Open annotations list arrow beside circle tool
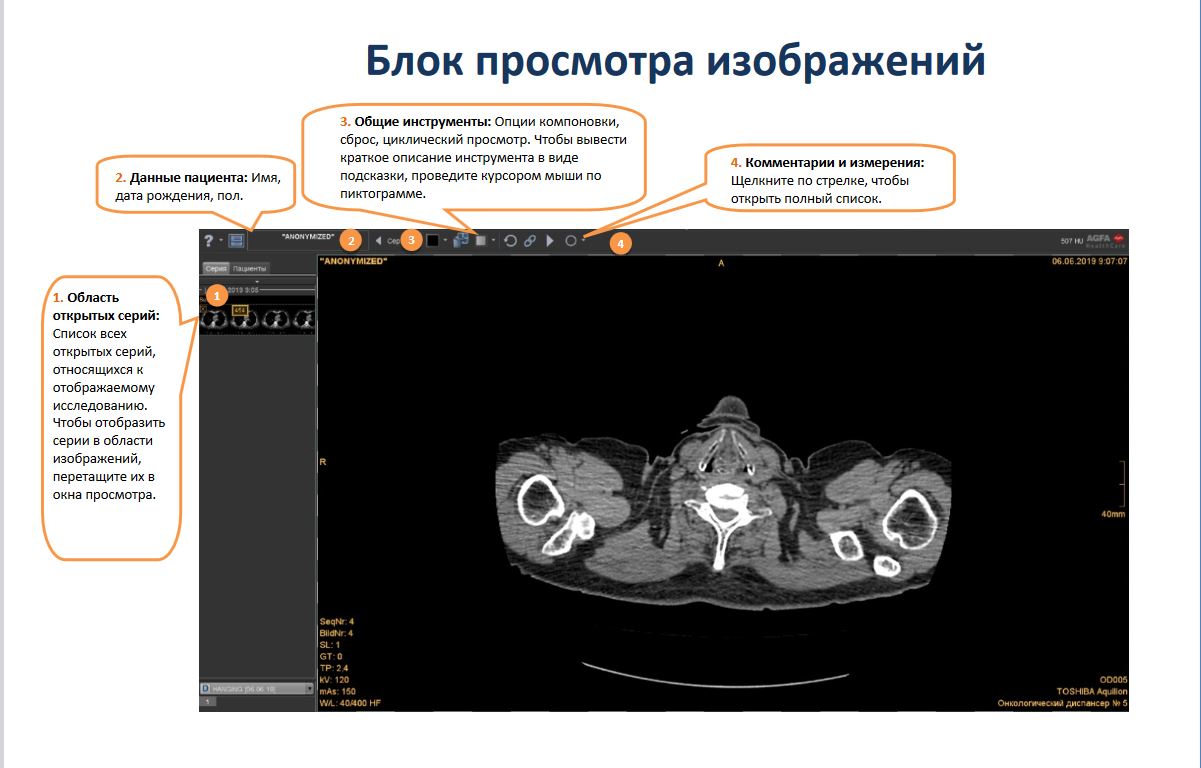Viewport: 1201px width, 768px height. pos(584,239)
